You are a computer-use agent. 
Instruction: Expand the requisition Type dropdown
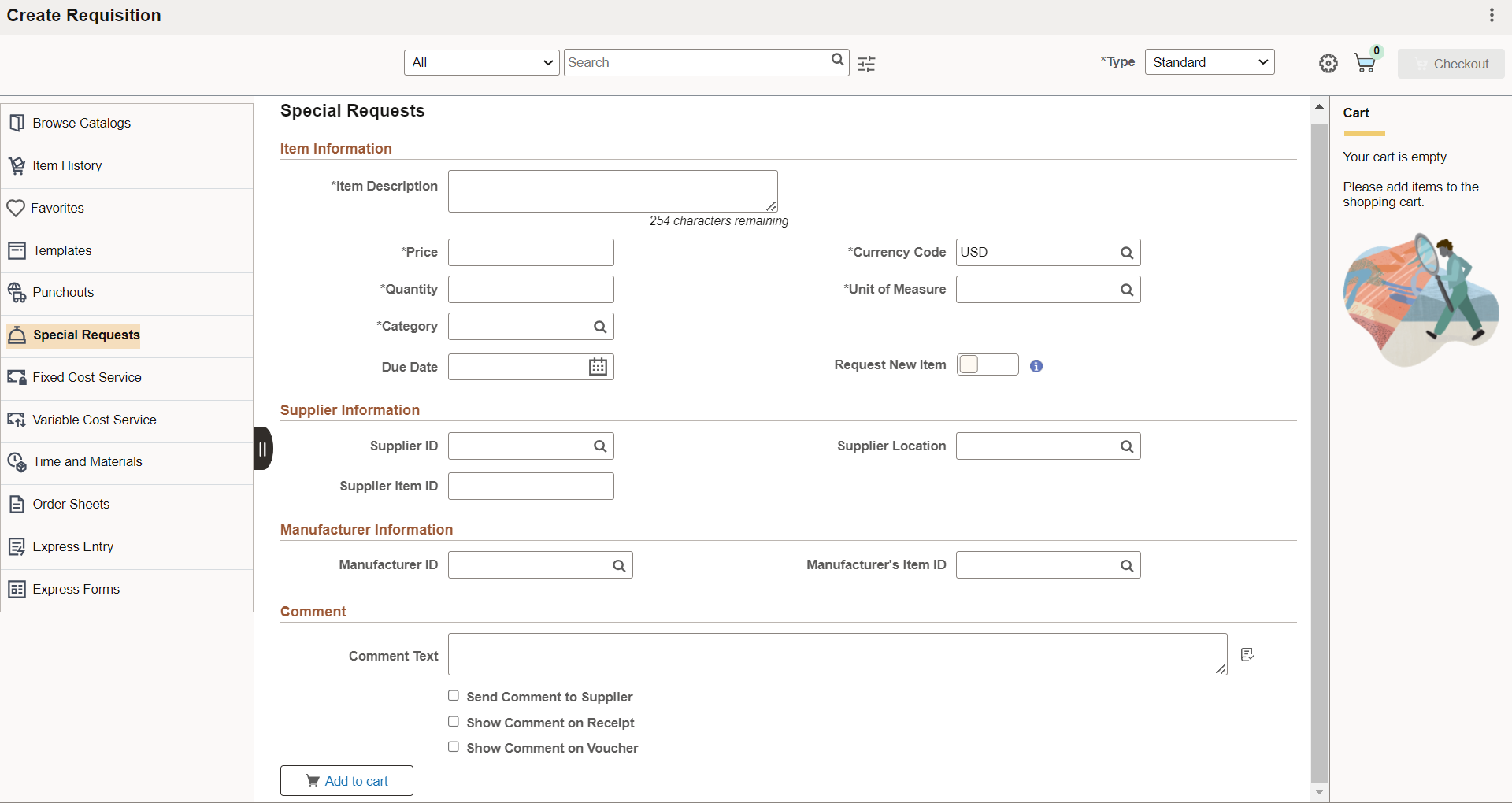(x=1210, y=62)
